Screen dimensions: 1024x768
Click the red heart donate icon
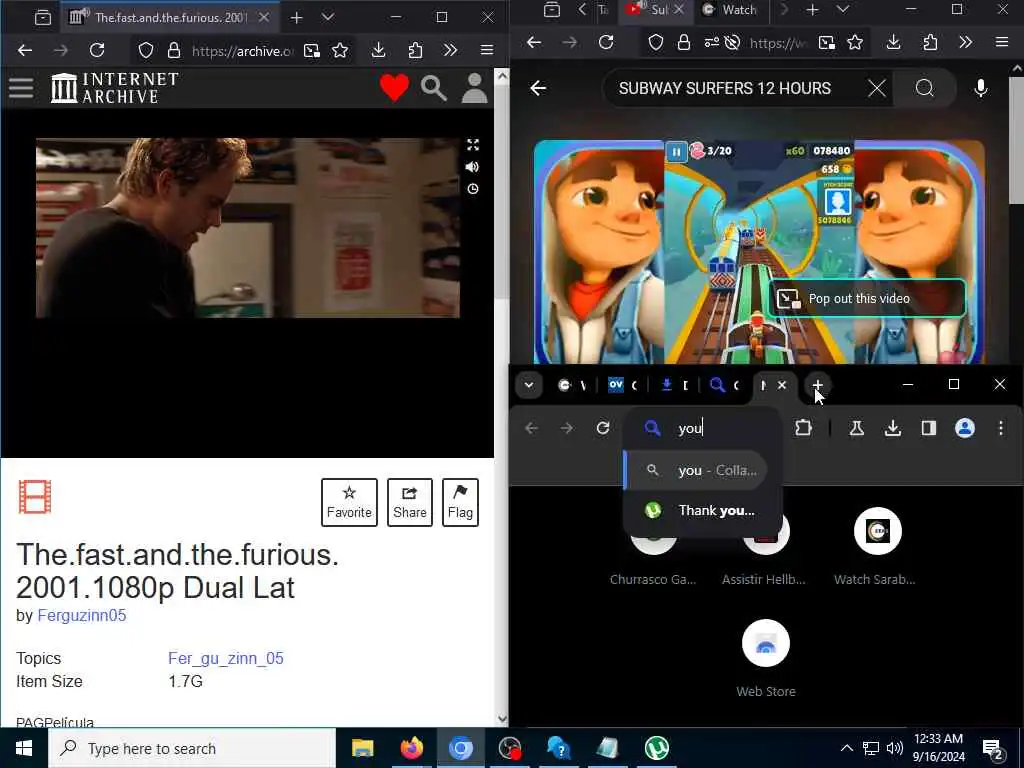coord(394,88)
